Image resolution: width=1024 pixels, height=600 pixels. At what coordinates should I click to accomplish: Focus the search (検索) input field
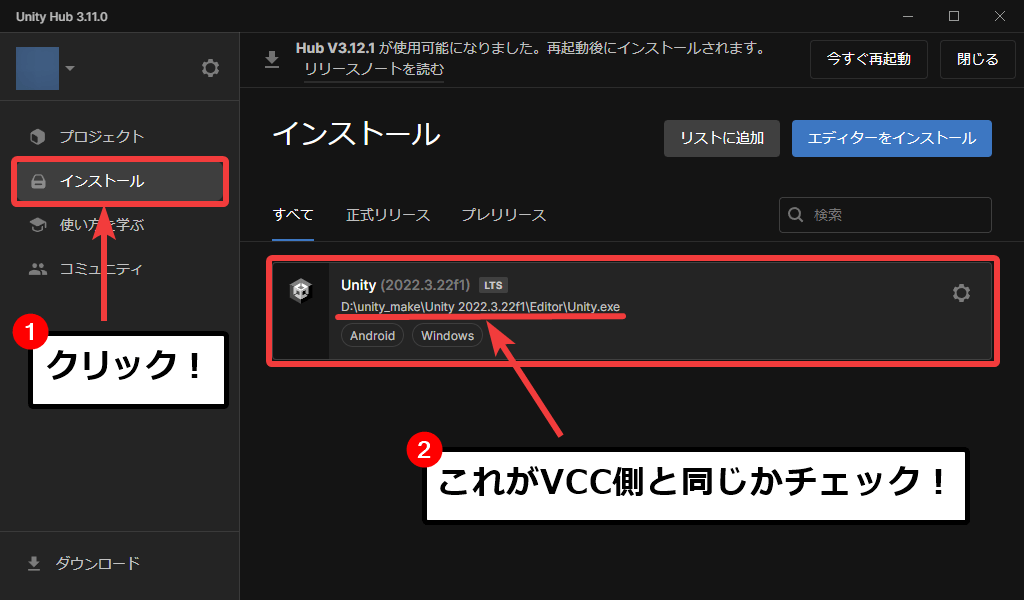885,215
